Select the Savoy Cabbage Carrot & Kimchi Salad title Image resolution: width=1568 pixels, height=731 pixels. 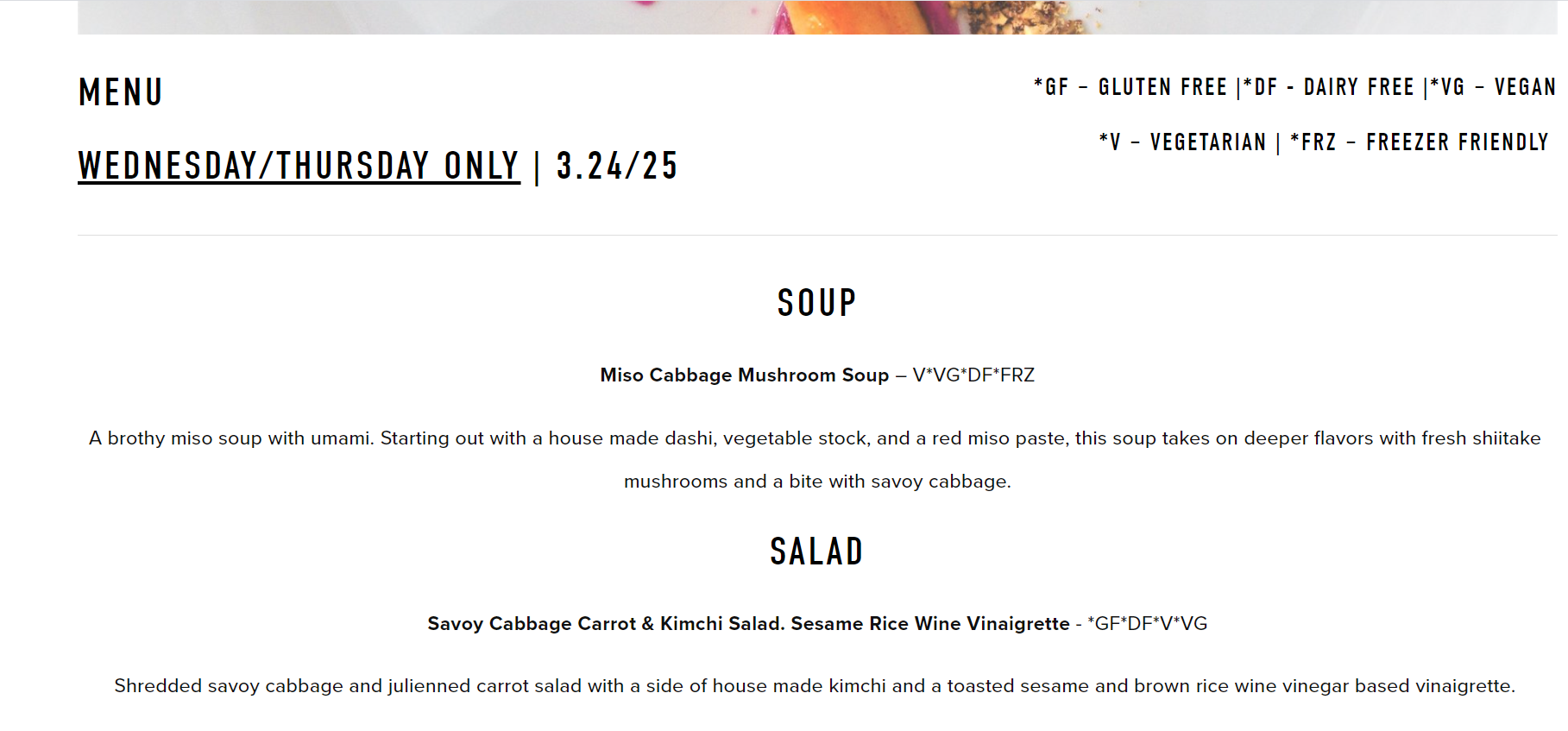748,624
